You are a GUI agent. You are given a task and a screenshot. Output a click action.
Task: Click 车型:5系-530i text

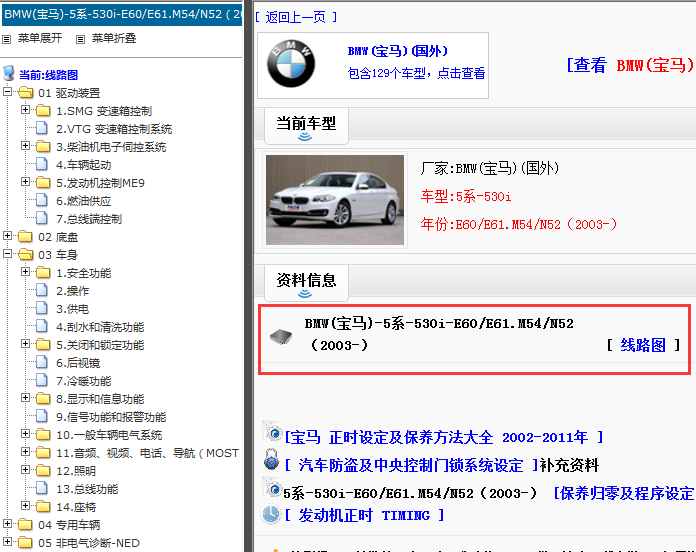point(466,196)
